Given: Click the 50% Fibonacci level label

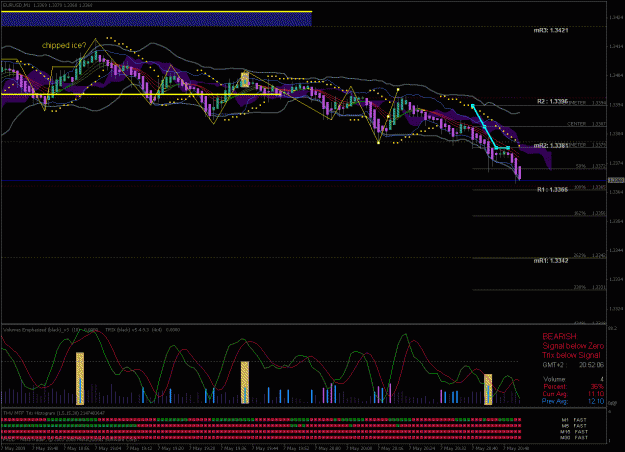Looking at the screenshot, I should coord(580,166).
